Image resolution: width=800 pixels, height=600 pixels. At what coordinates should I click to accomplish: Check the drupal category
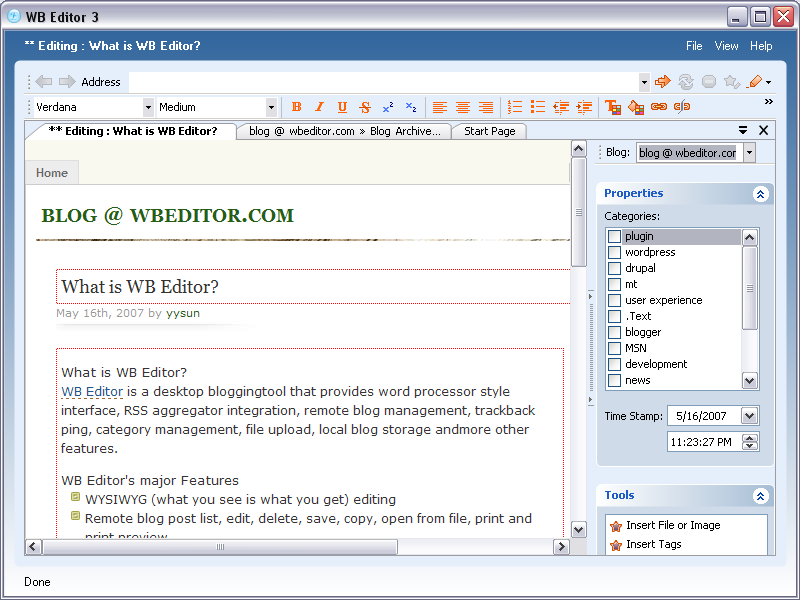(614, 268)
